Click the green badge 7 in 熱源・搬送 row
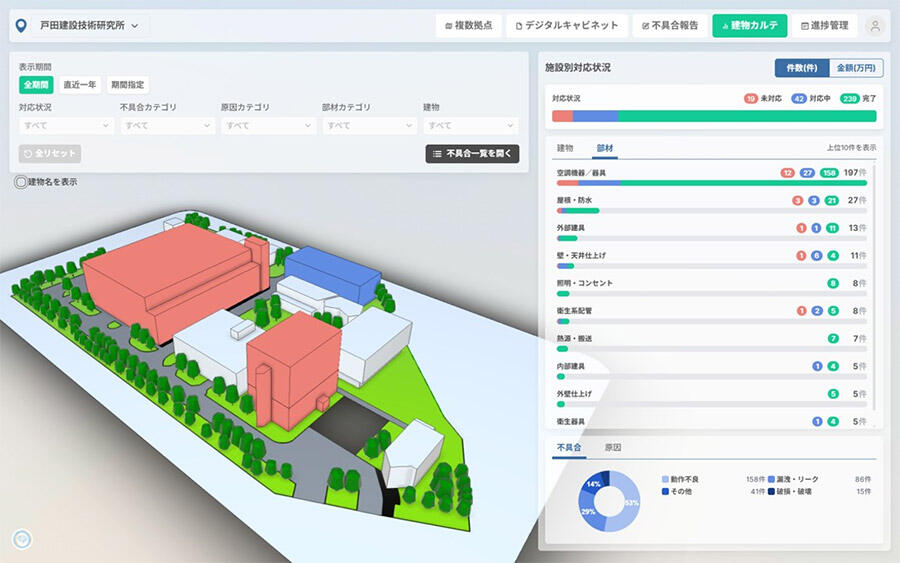900x563 pixels. tap(833, 339)
